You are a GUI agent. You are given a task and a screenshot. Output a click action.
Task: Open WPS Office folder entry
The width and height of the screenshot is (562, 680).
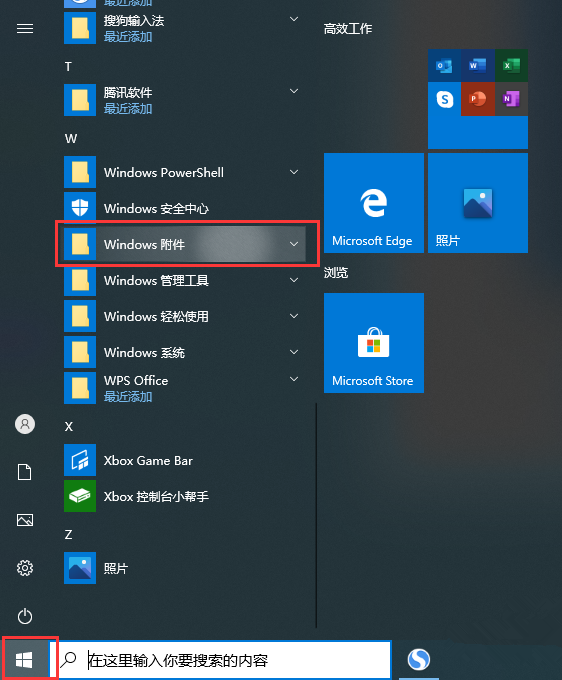(x=185, y=389)
